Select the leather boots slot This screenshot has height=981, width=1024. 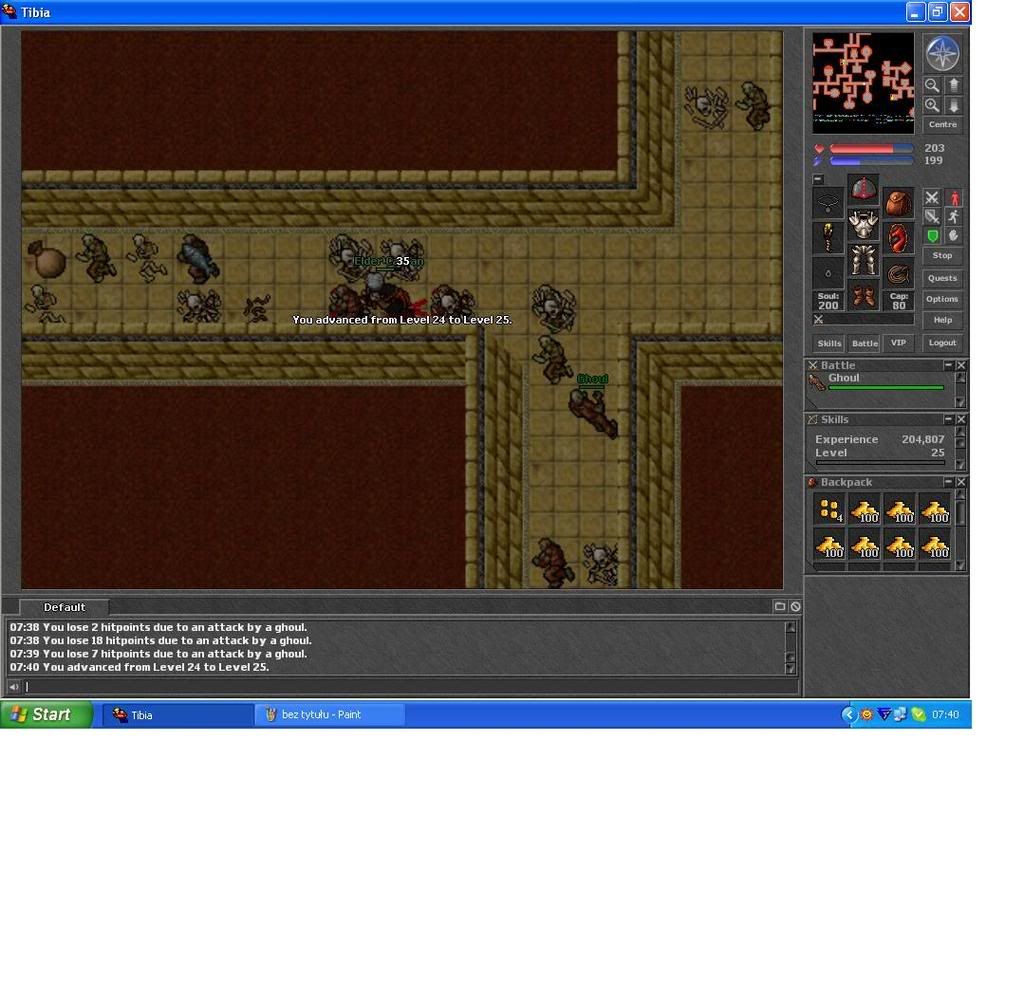click(x=863, y=295)
